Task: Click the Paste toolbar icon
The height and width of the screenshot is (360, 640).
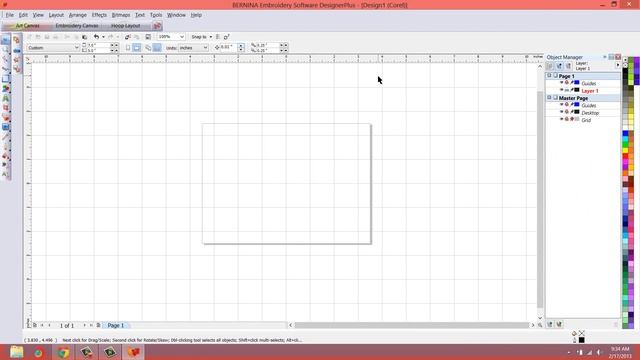Action: (84, 37)
